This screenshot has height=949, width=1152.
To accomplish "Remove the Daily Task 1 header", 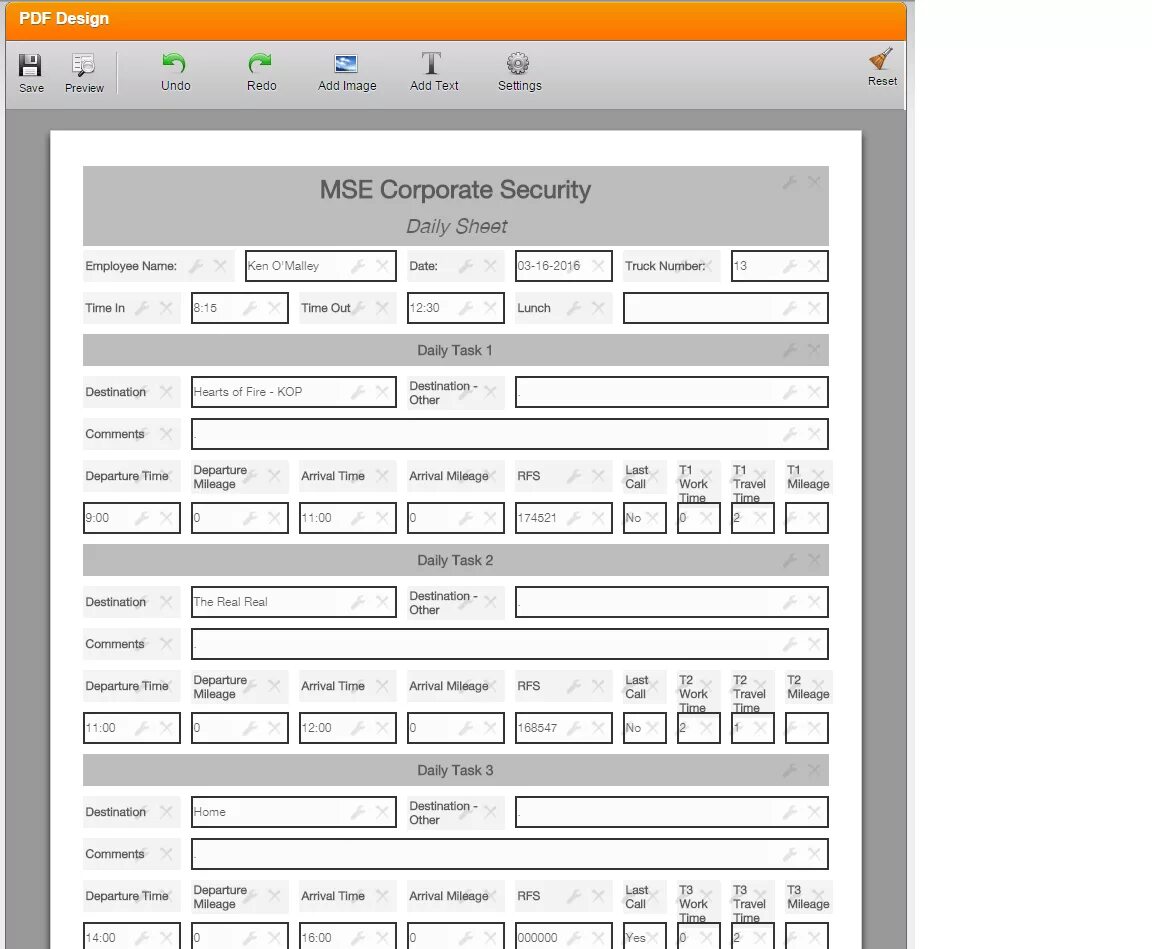I will [815, 350].
